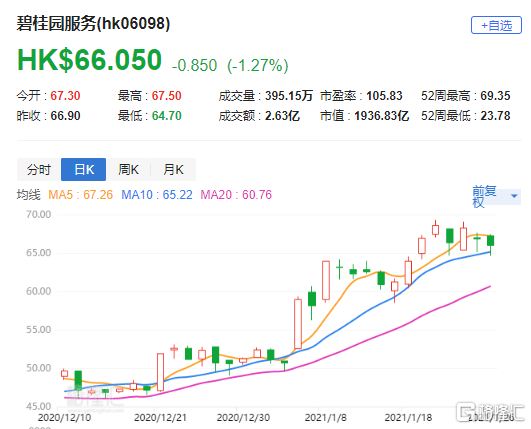Click the 成交量 value 395.15万

289,96
